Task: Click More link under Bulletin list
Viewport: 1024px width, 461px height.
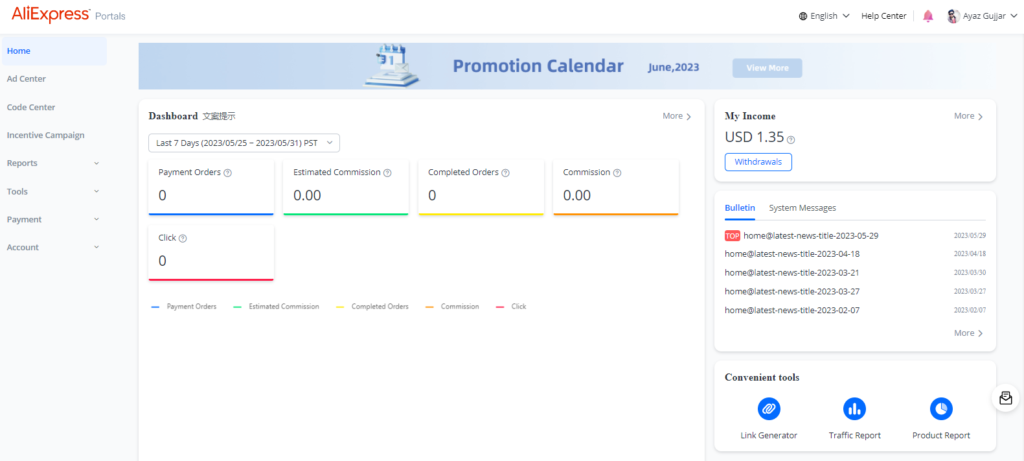Action: tap(968, 333)
